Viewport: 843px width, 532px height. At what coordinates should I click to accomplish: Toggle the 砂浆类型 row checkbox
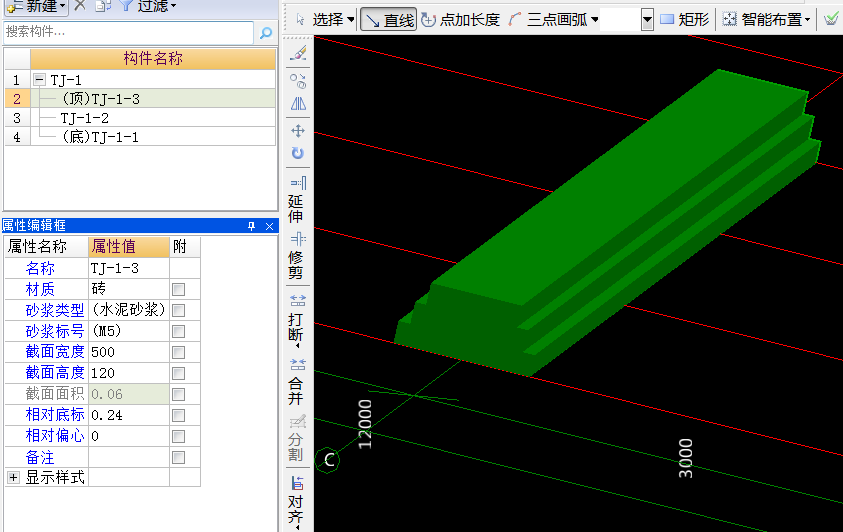[178, 311]
